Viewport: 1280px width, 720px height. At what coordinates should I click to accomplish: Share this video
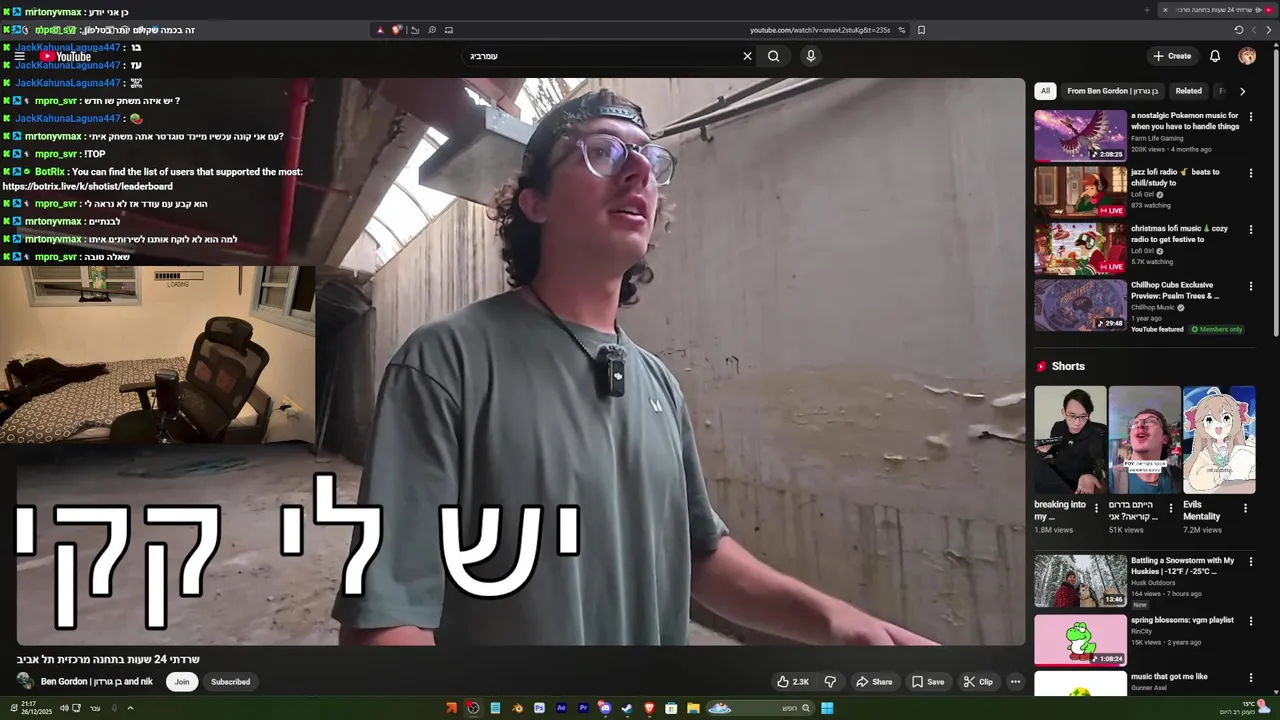[874, 682]
